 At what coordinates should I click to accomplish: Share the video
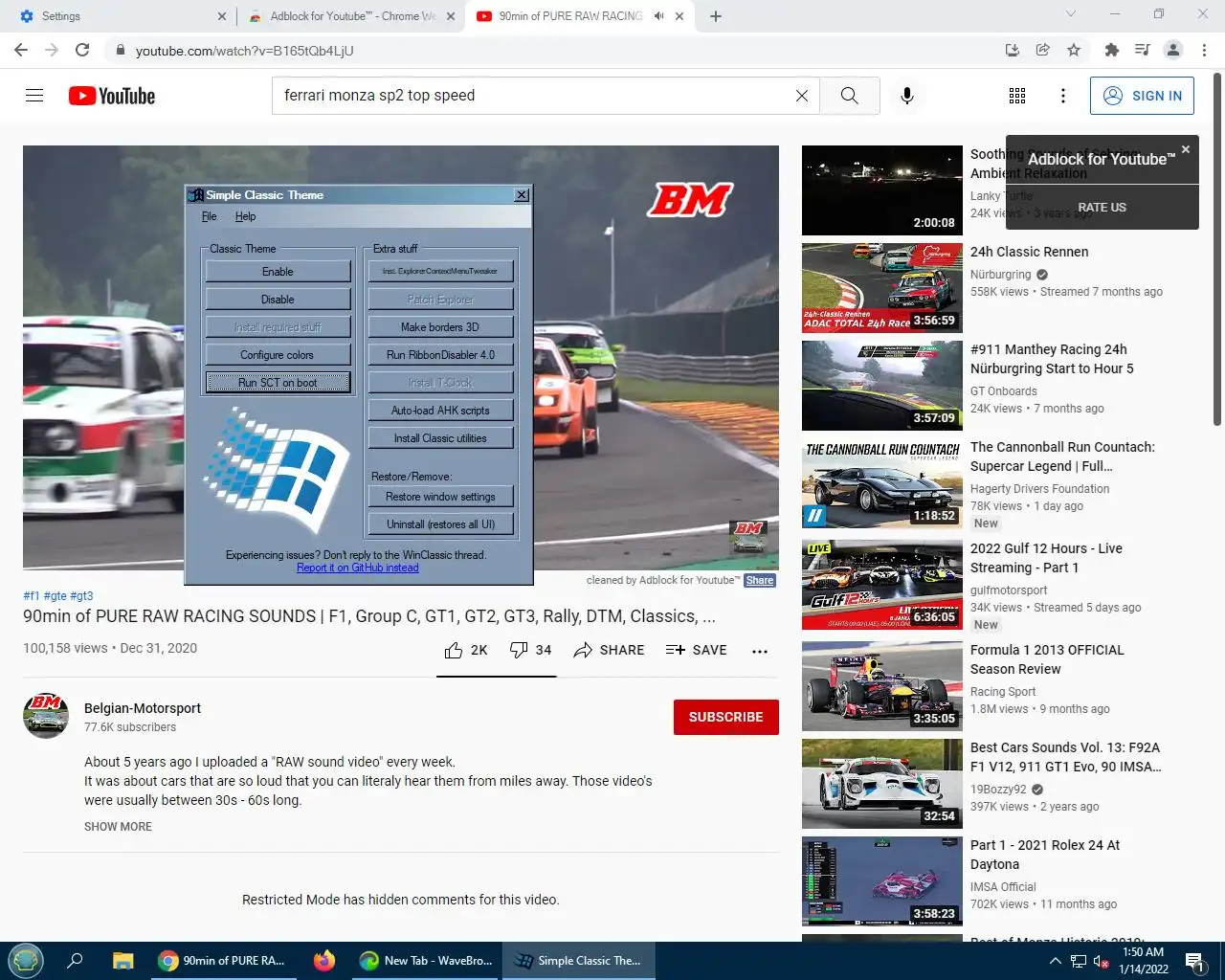click(x=609, y=650)
